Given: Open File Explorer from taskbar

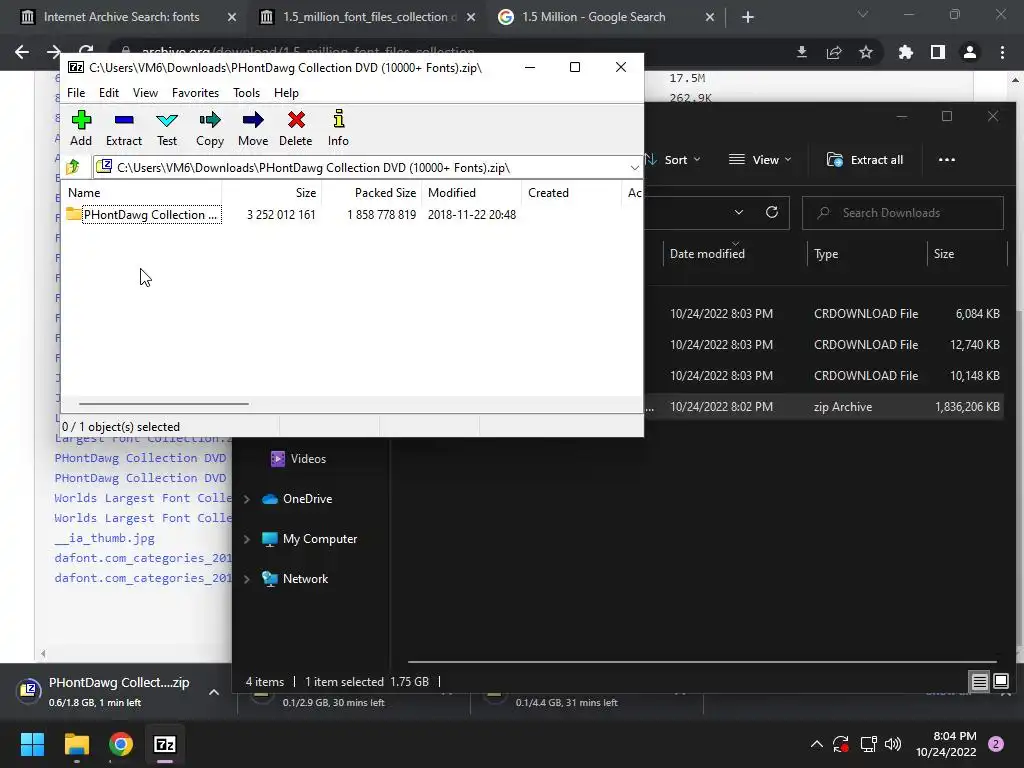Looking at the screenshot, I should (x=76, y=744).
